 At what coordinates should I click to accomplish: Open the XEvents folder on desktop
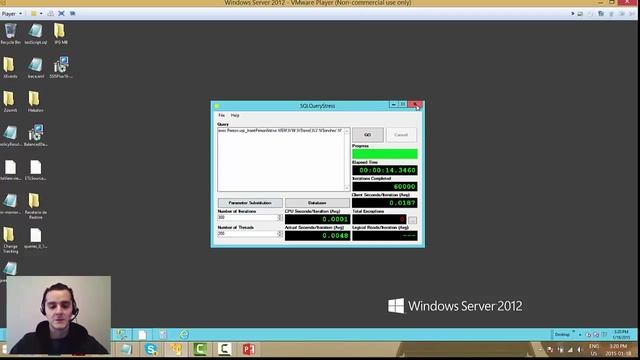coord(10,68)
